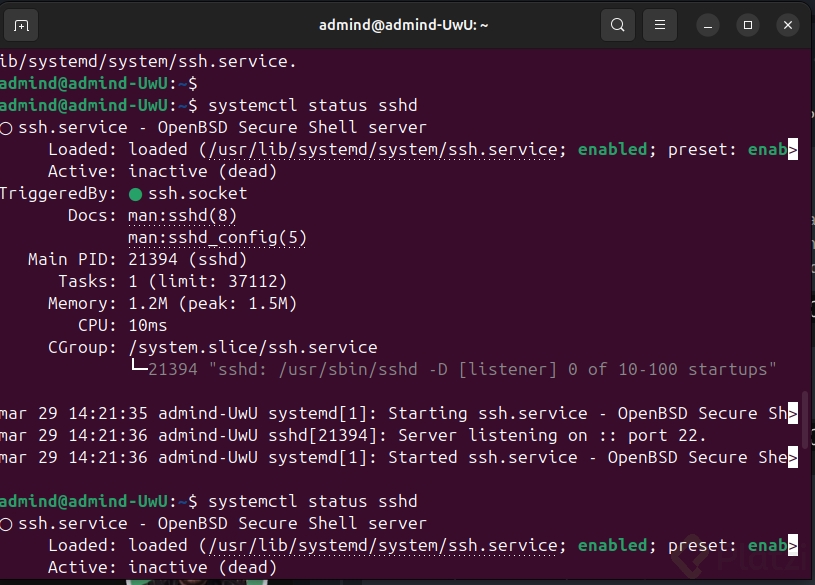This screenshot has width=815, height=585.
Task: Click the hollow status circle beside the last ssh.service
Action: tap(6, 524)
